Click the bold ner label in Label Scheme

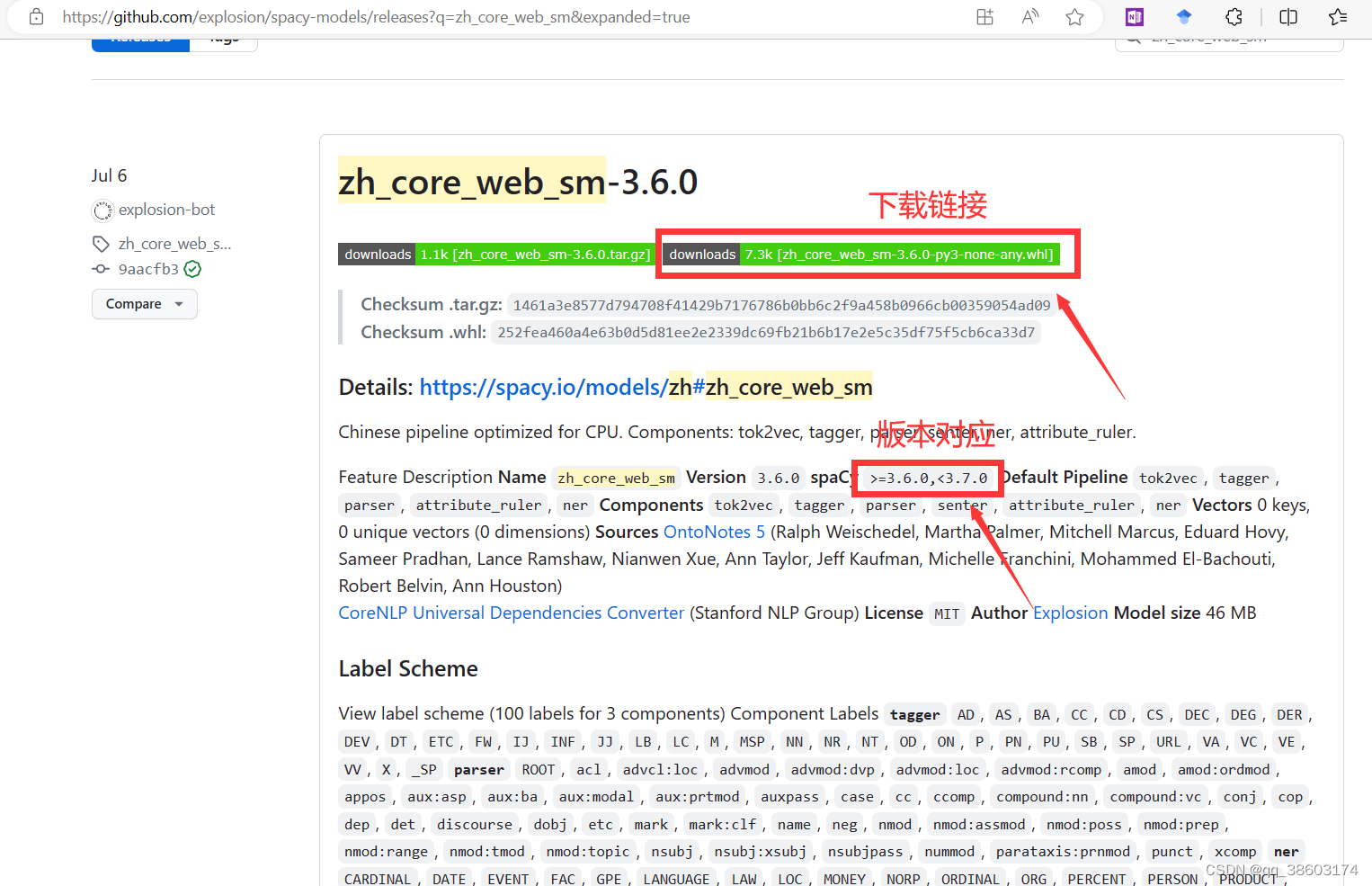(1286, 852)
